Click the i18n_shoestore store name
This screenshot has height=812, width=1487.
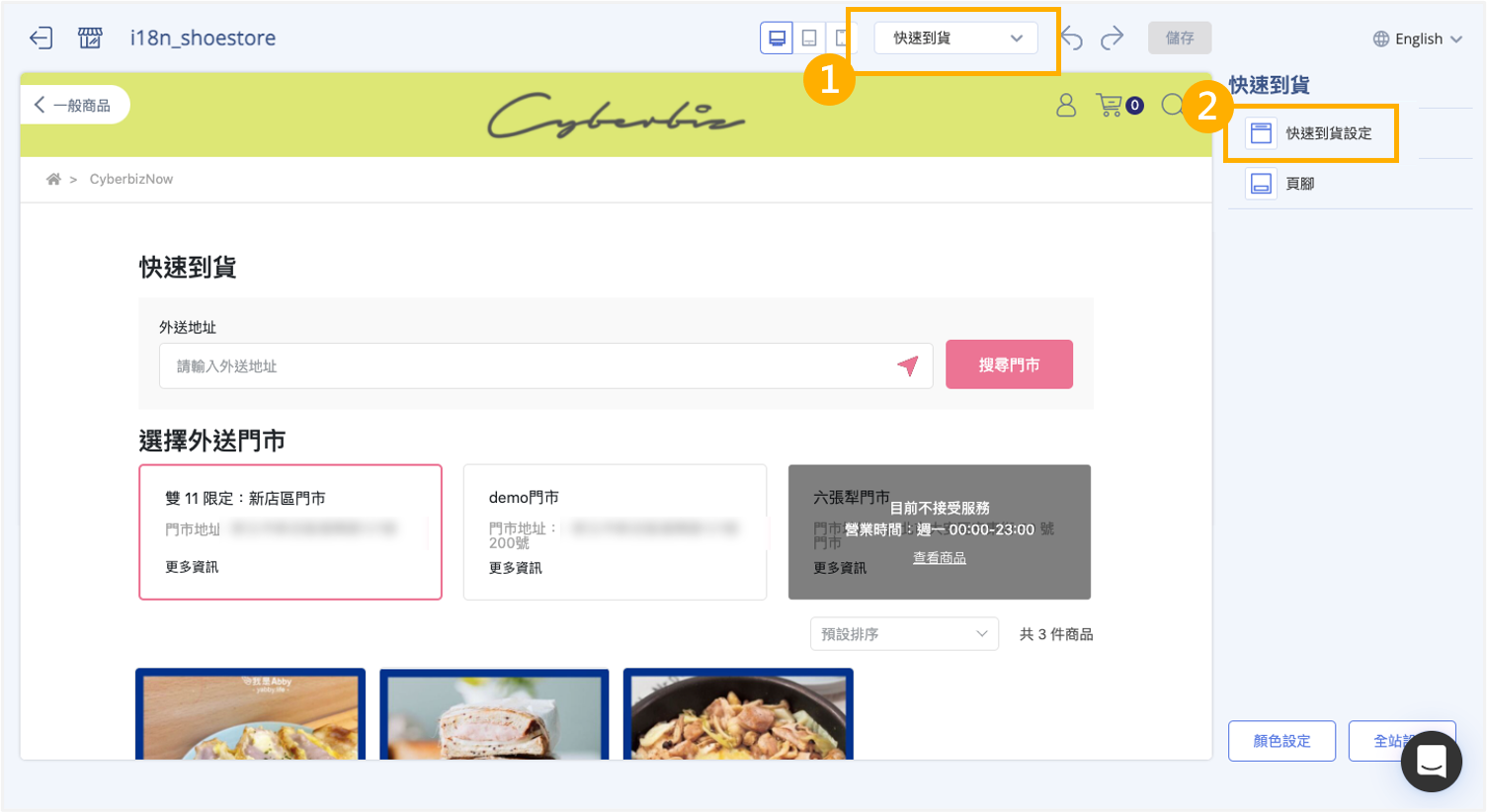(203, 39)
